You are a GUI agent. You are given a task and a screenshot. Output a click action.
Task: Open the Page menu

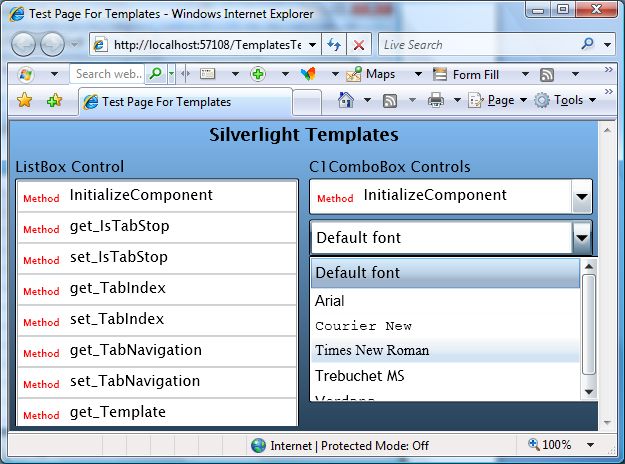point(497,100)
